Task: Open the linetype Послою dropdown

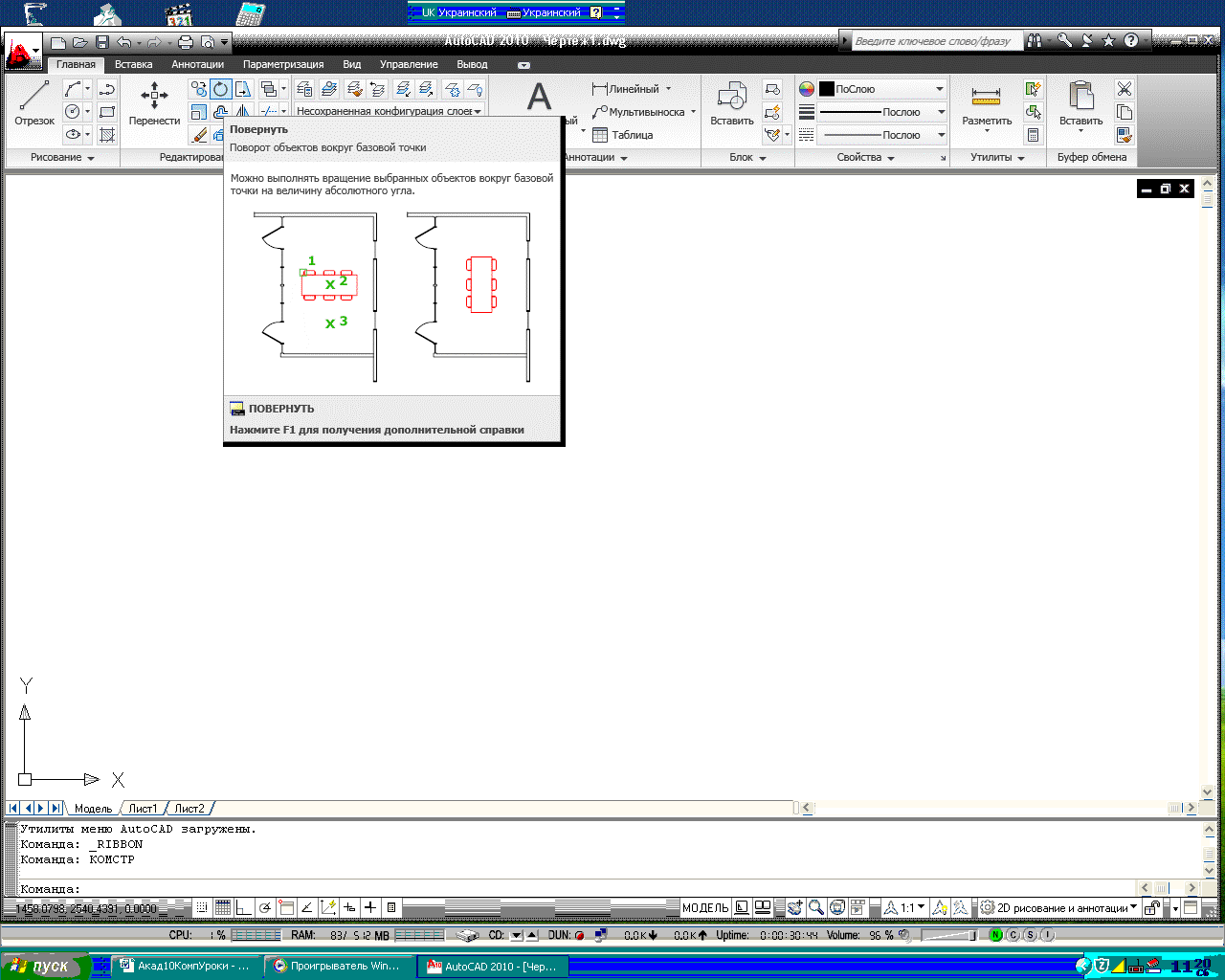Action: click(x=882, y=135)
